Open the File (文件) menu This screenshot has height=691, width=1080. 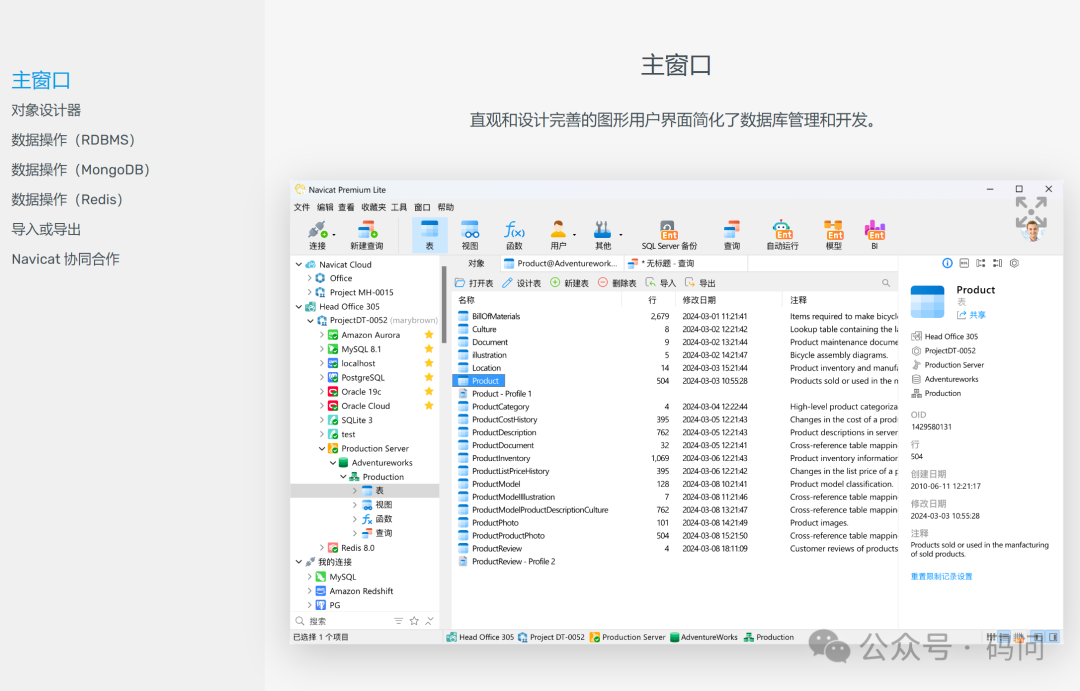[x=302, y=207]
